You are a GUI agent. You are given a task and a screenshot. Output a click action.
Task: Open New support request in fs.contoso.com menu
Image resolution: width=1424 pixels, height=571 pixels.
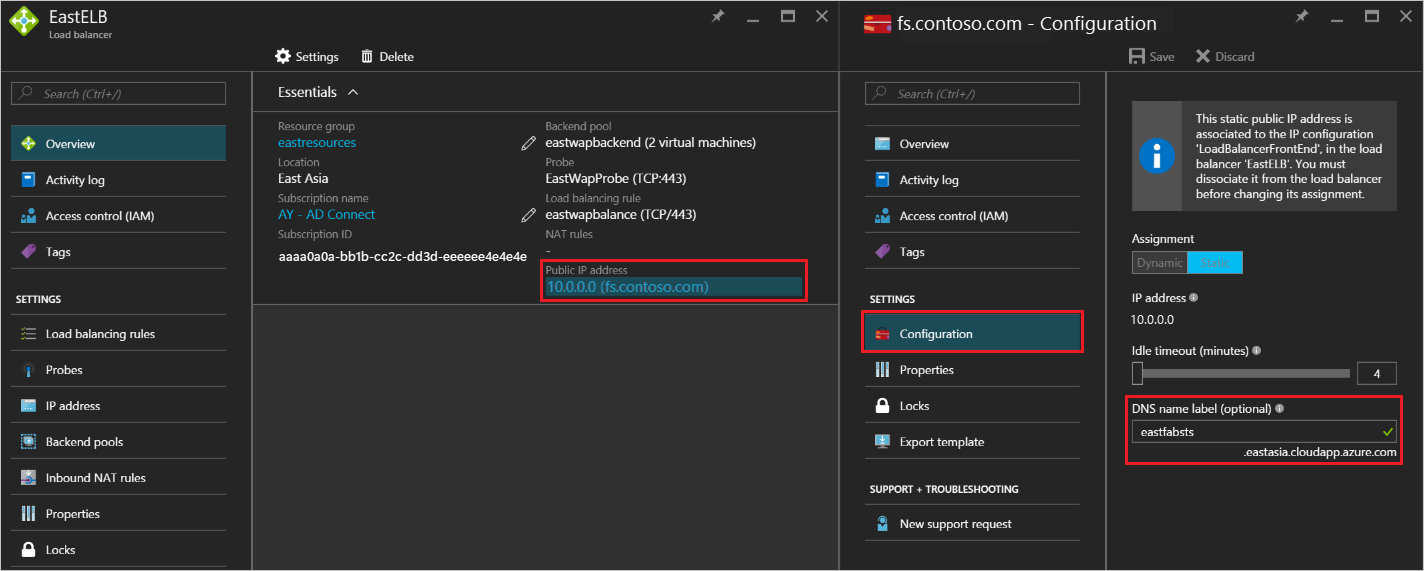(x=972, y=524)
